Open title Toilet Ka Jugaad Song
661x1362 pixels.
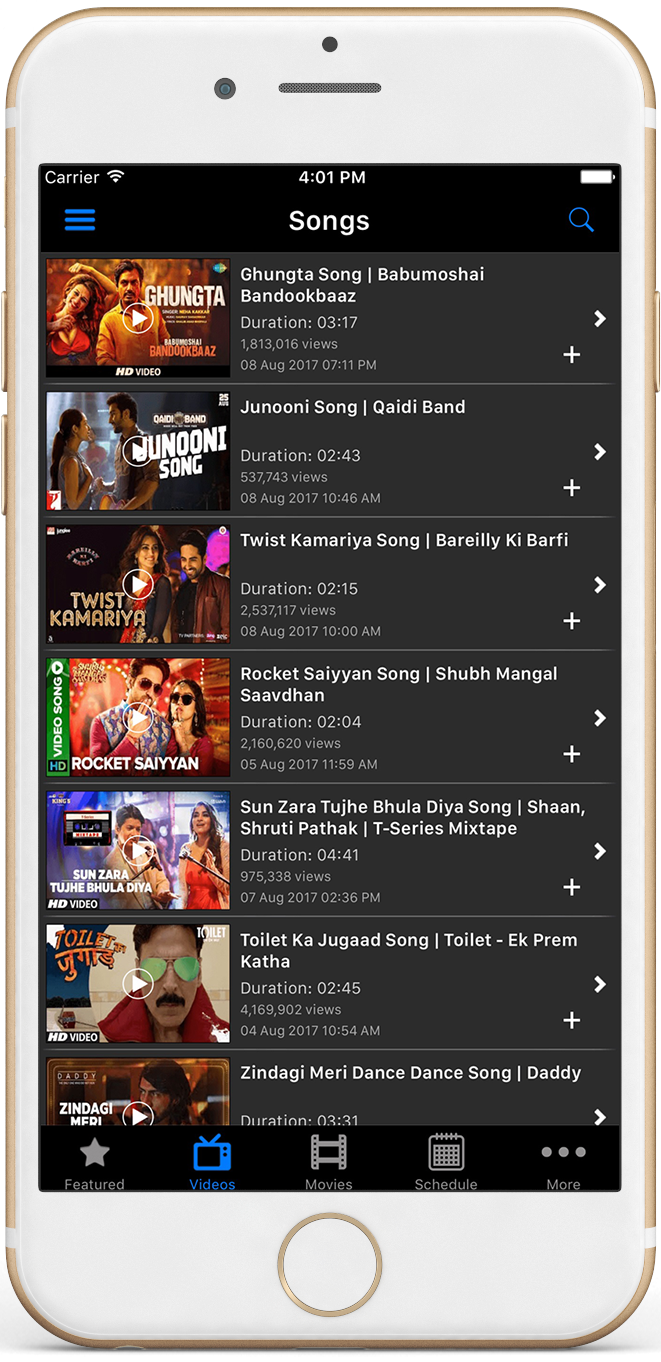click(409, 950)
